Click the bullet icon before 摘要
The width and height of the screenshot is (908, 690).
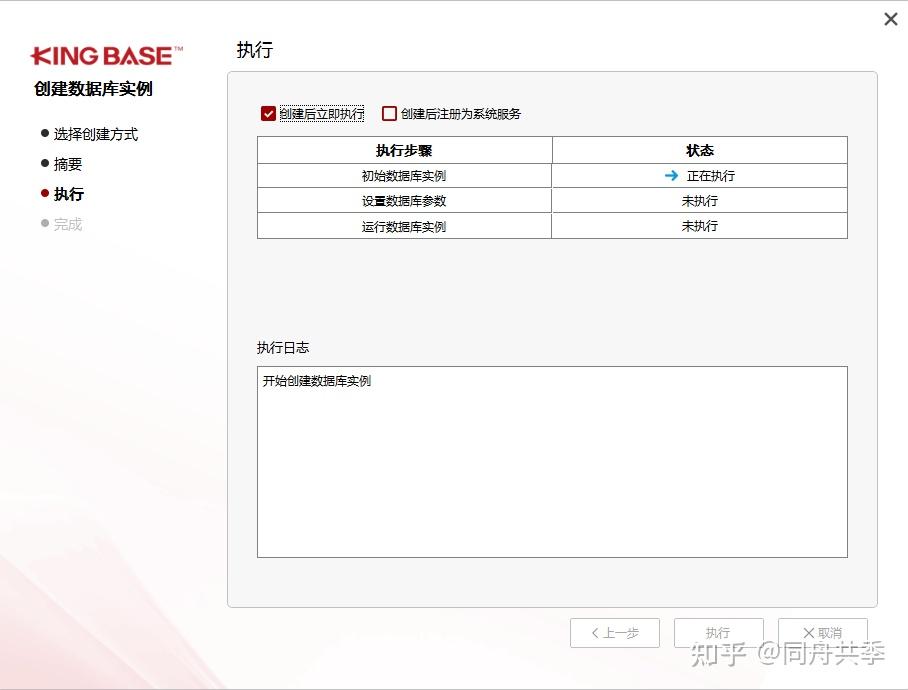45,164
